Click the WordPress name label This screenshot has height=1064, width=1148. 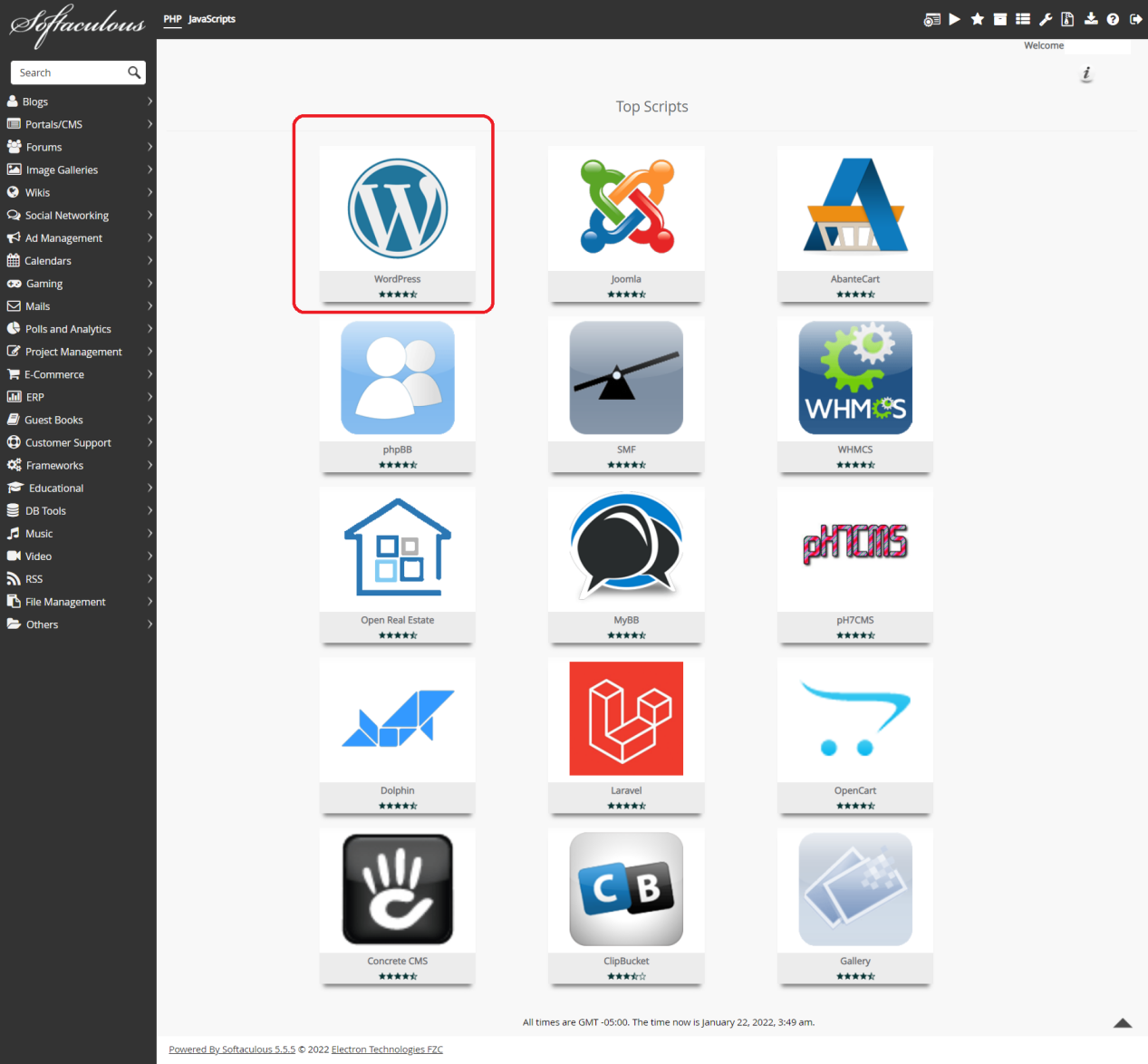tap(397, 279)
